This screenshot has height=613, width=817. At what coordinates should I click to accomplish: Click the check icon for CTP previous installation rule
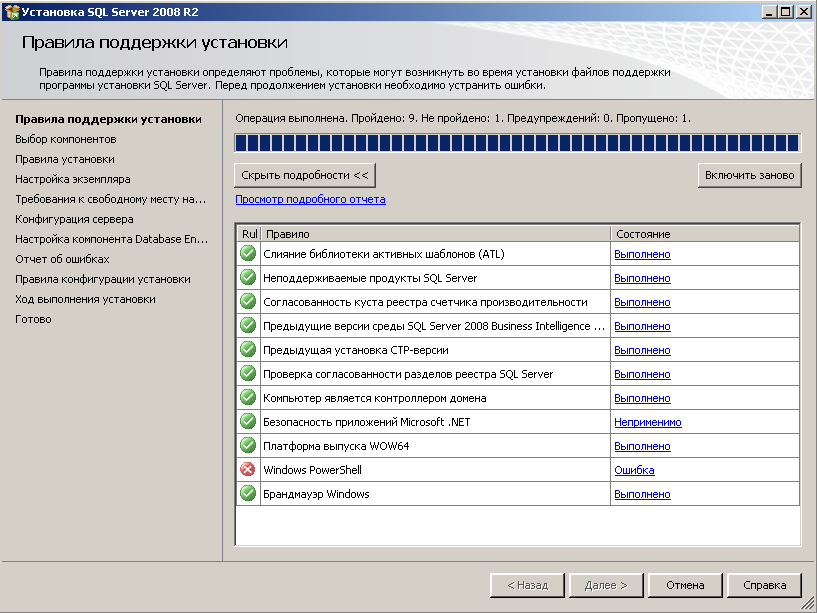[247, 349]
